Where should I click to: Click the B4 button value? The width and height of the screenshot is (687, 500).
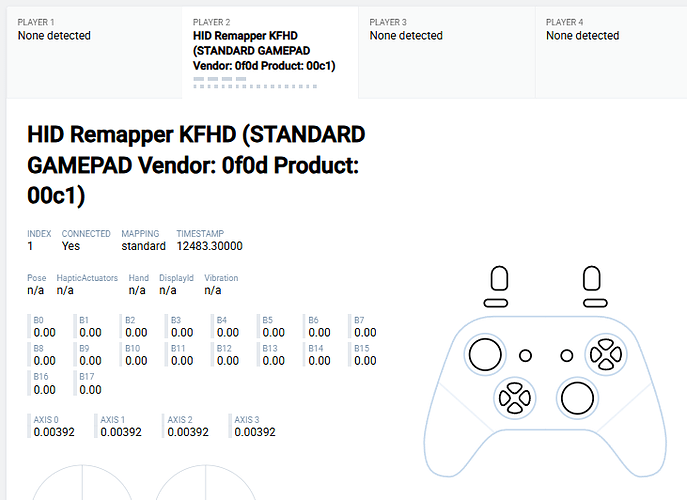[x=228, y=333]
